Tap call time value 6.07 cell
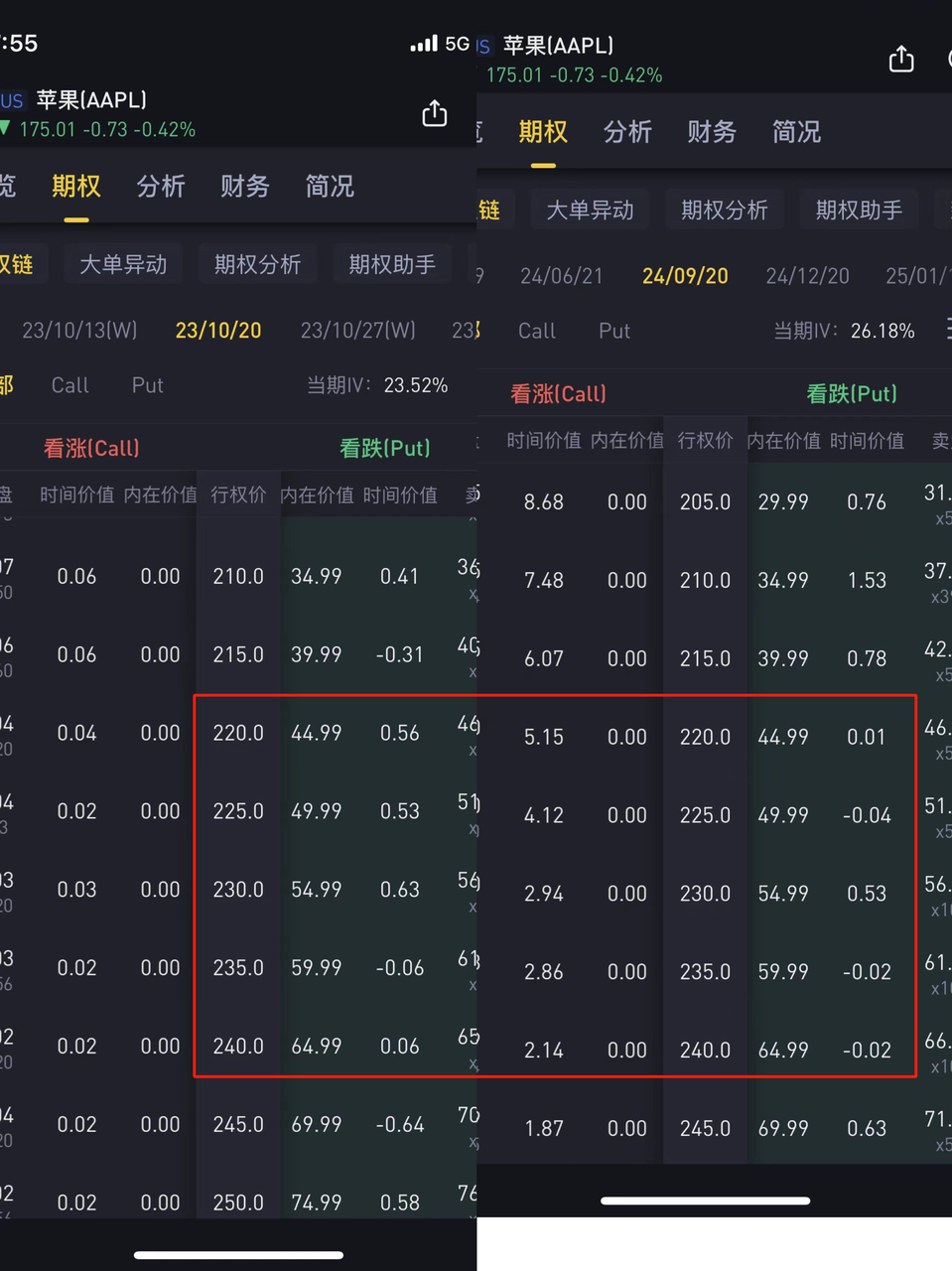Viewport: 952px width, 1271px height. coord(544,658)
